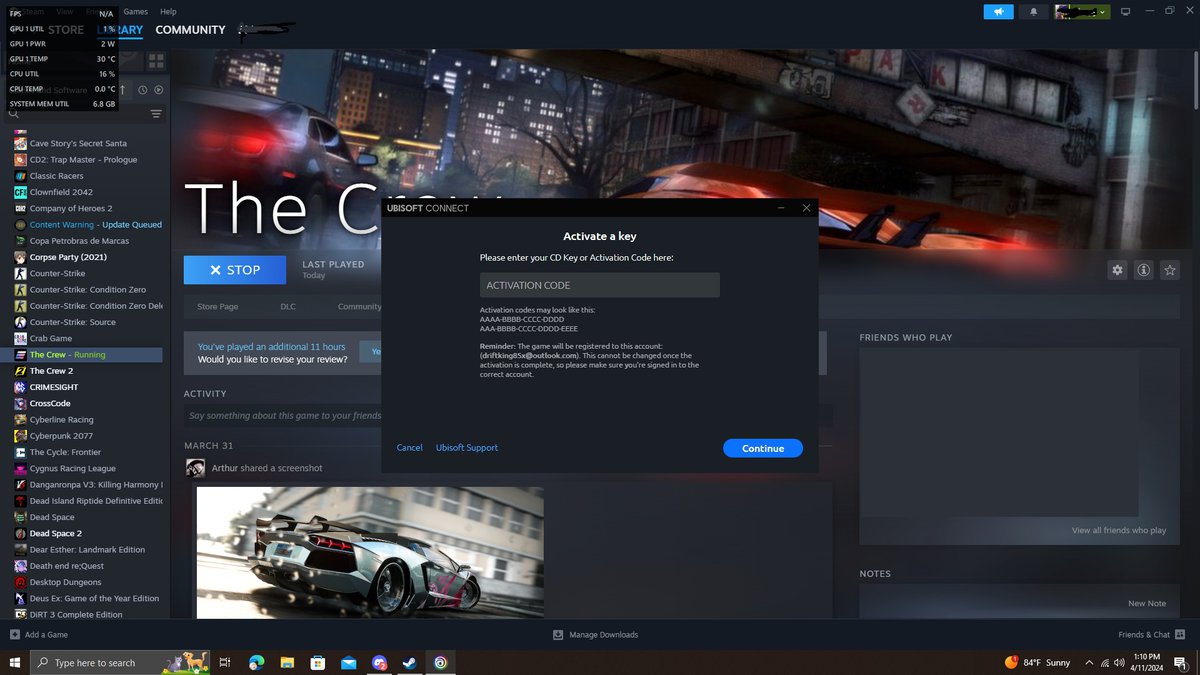
Task: Click the game settings gear icon
Action: [x=1117, y=270]
